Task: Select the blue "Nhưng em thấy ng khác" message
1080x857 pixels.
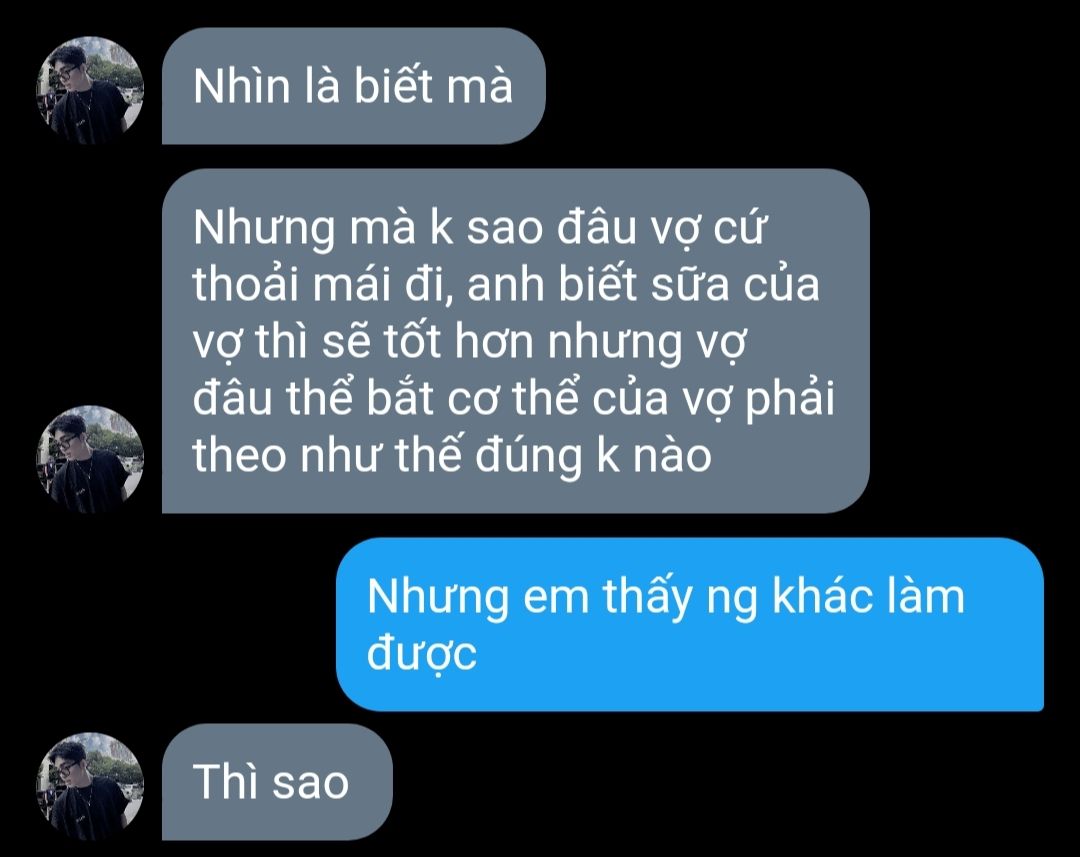Action: point(690,624)
